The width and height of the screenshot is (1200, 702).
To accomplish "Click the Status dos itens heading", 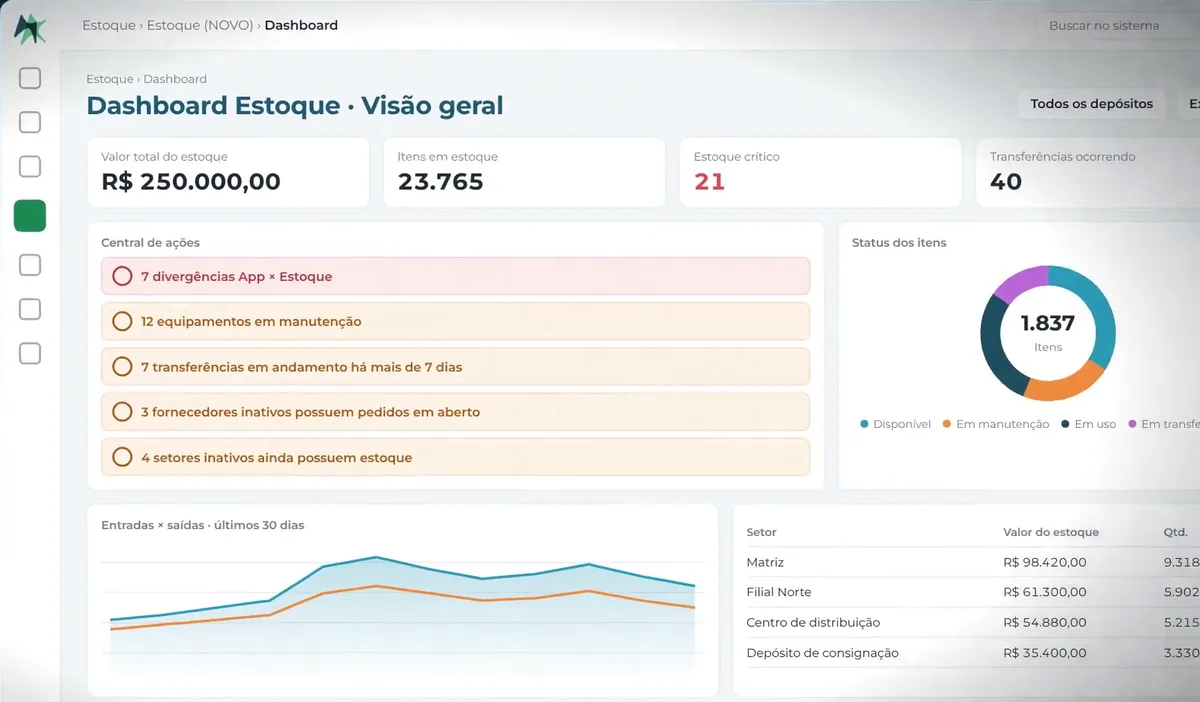I will [899, 242].
